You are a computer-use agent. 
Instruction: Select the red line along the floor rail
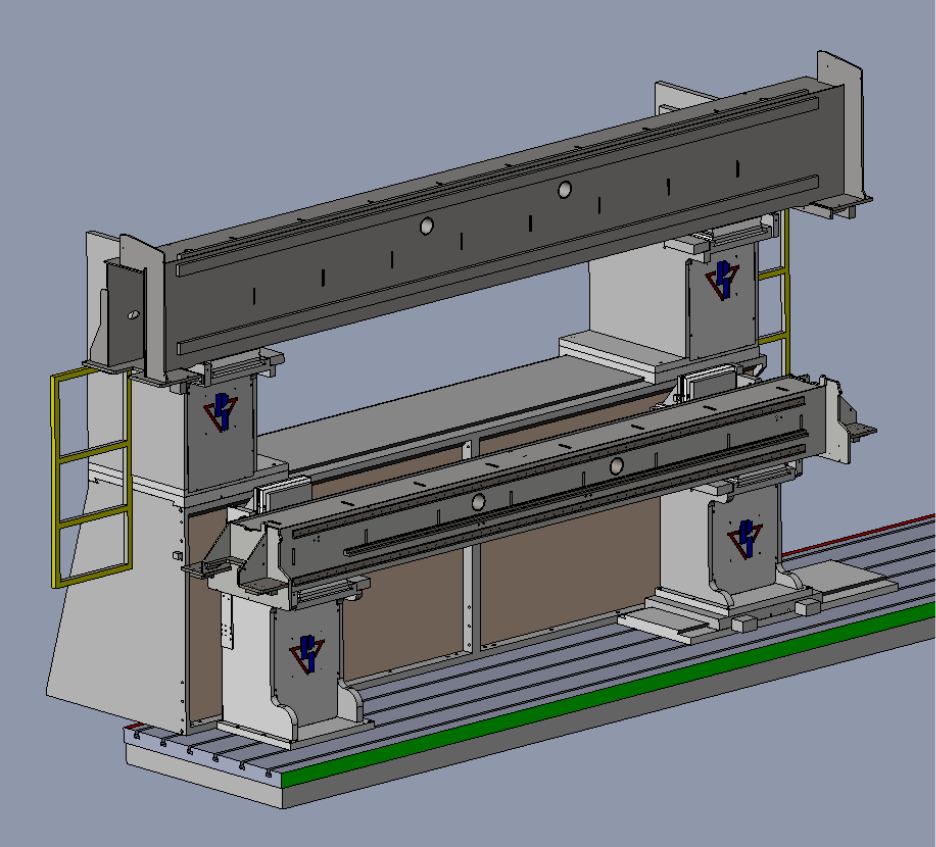860,534
